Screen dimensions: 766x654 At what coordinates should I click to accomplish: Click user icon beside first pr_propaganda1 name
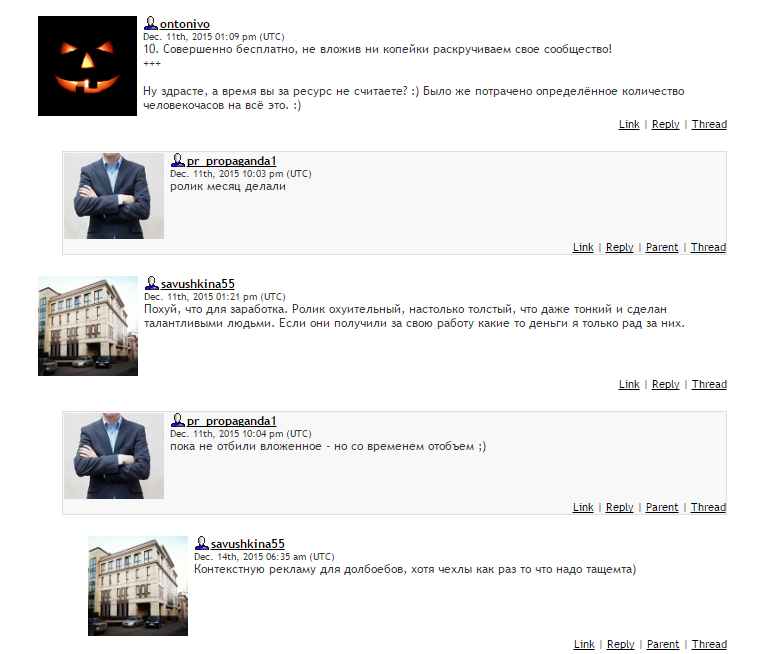tap(177, 160)
